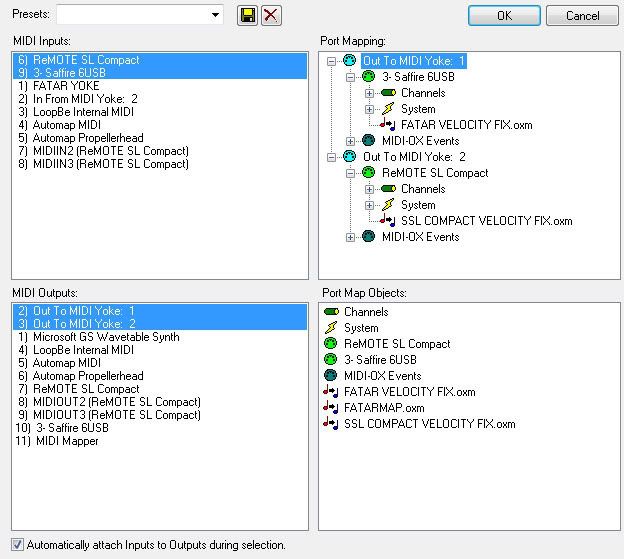Open the Presets dropdown arrow

(215, 15)
